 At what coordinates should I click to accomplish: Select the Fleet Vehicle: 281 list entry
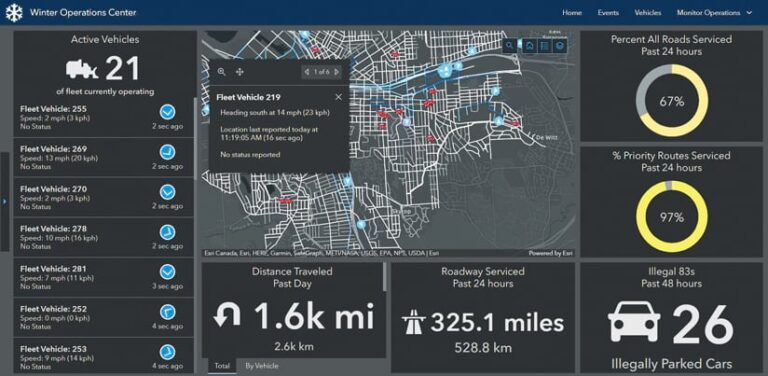[x=103, y=278]
